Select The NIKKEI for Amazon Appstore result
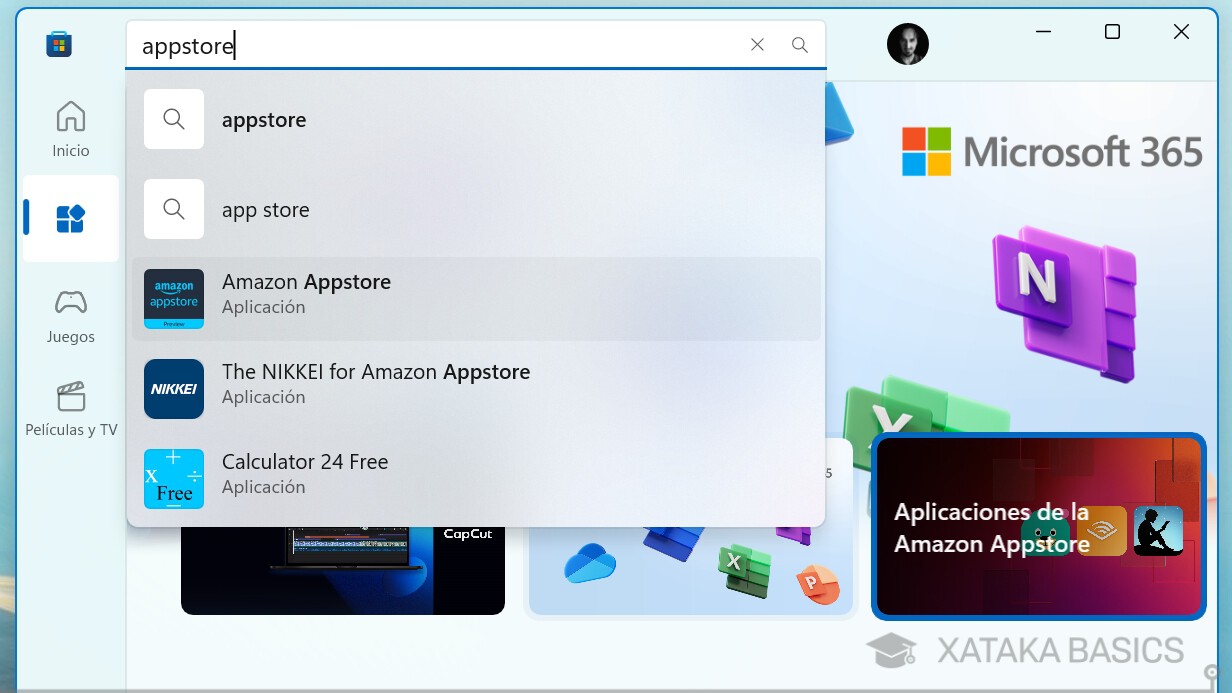This screenshot has height=693, width=1232. tap(476, 389)
